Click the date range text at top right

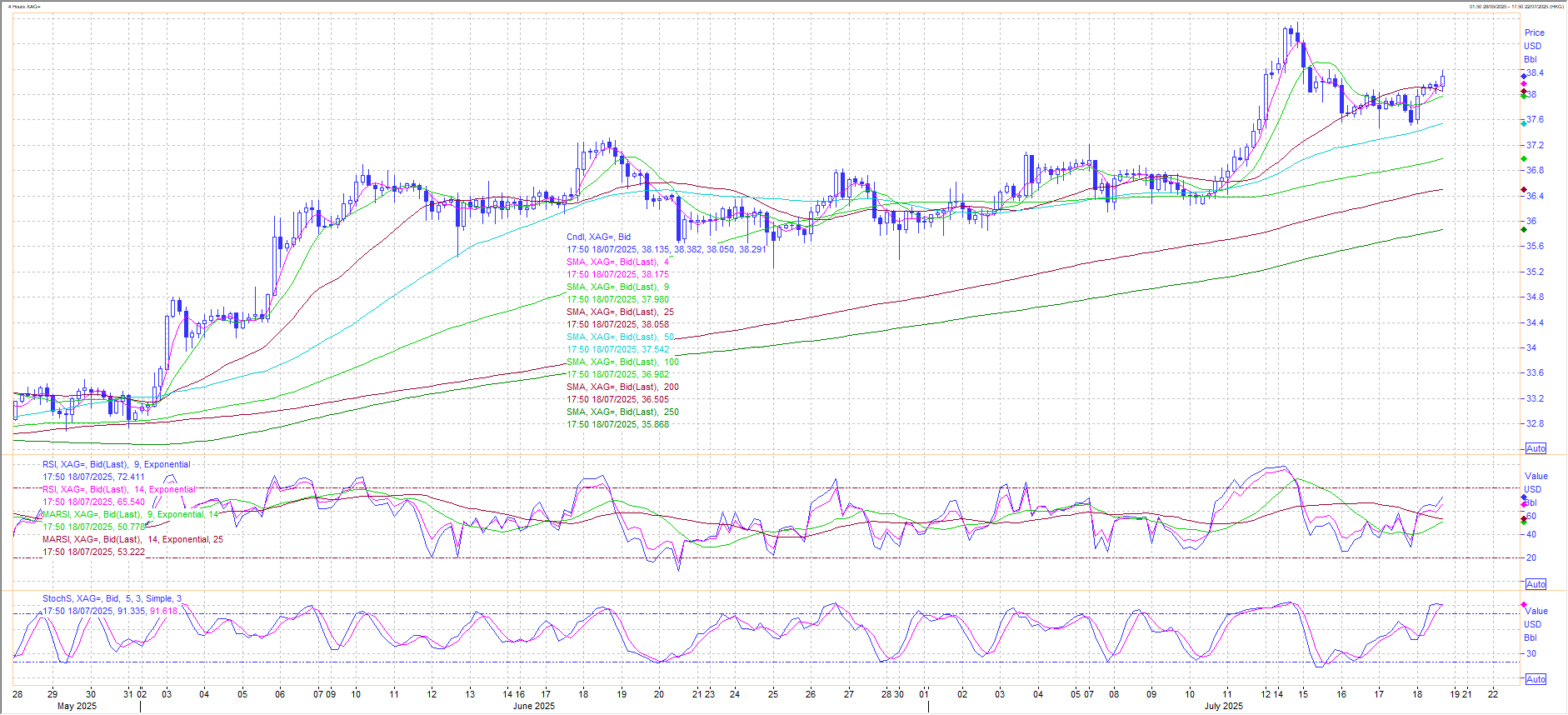click(1517, 7)
